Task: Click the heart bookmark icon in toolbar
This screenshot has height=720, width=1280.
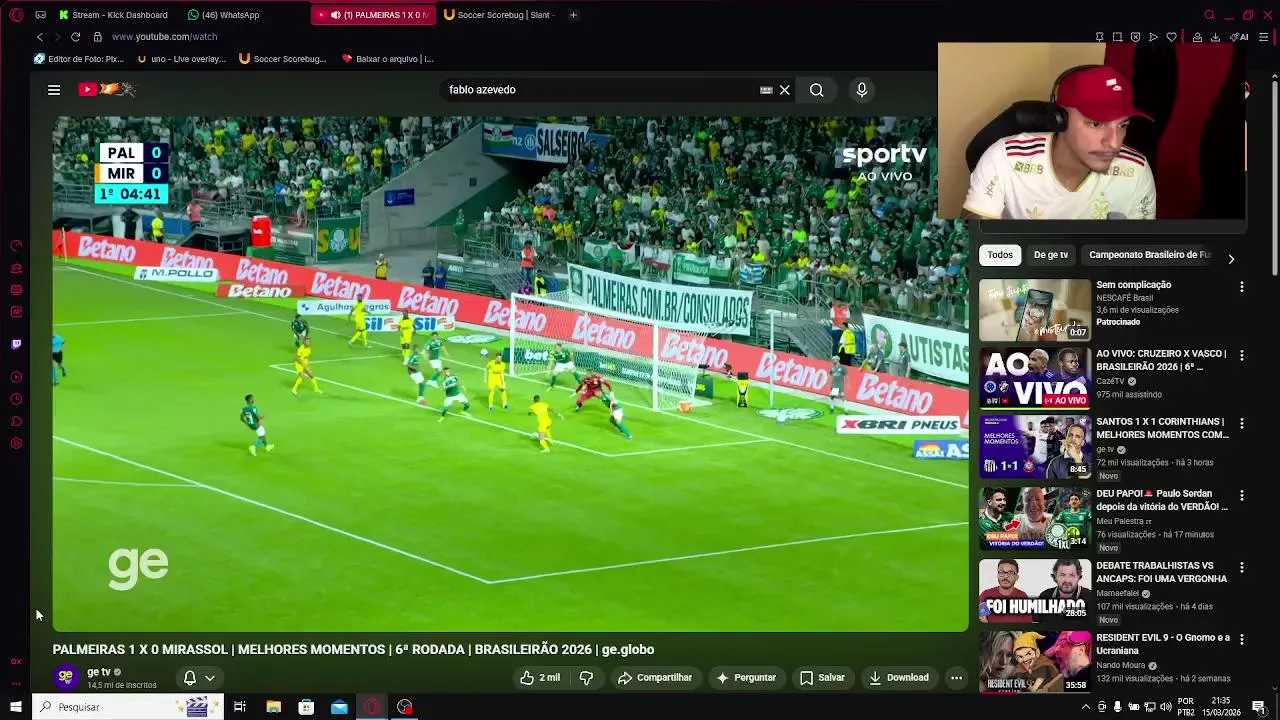Action: 1171,37
